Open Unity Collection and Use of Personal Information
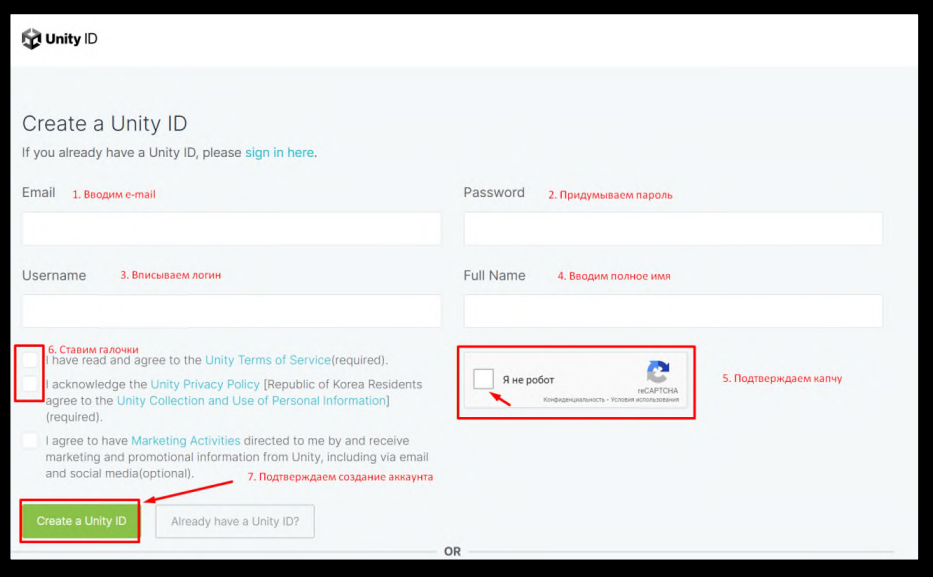Image resolution: width=933 pixels, height=577 pixels. click(x=251, y=400)
